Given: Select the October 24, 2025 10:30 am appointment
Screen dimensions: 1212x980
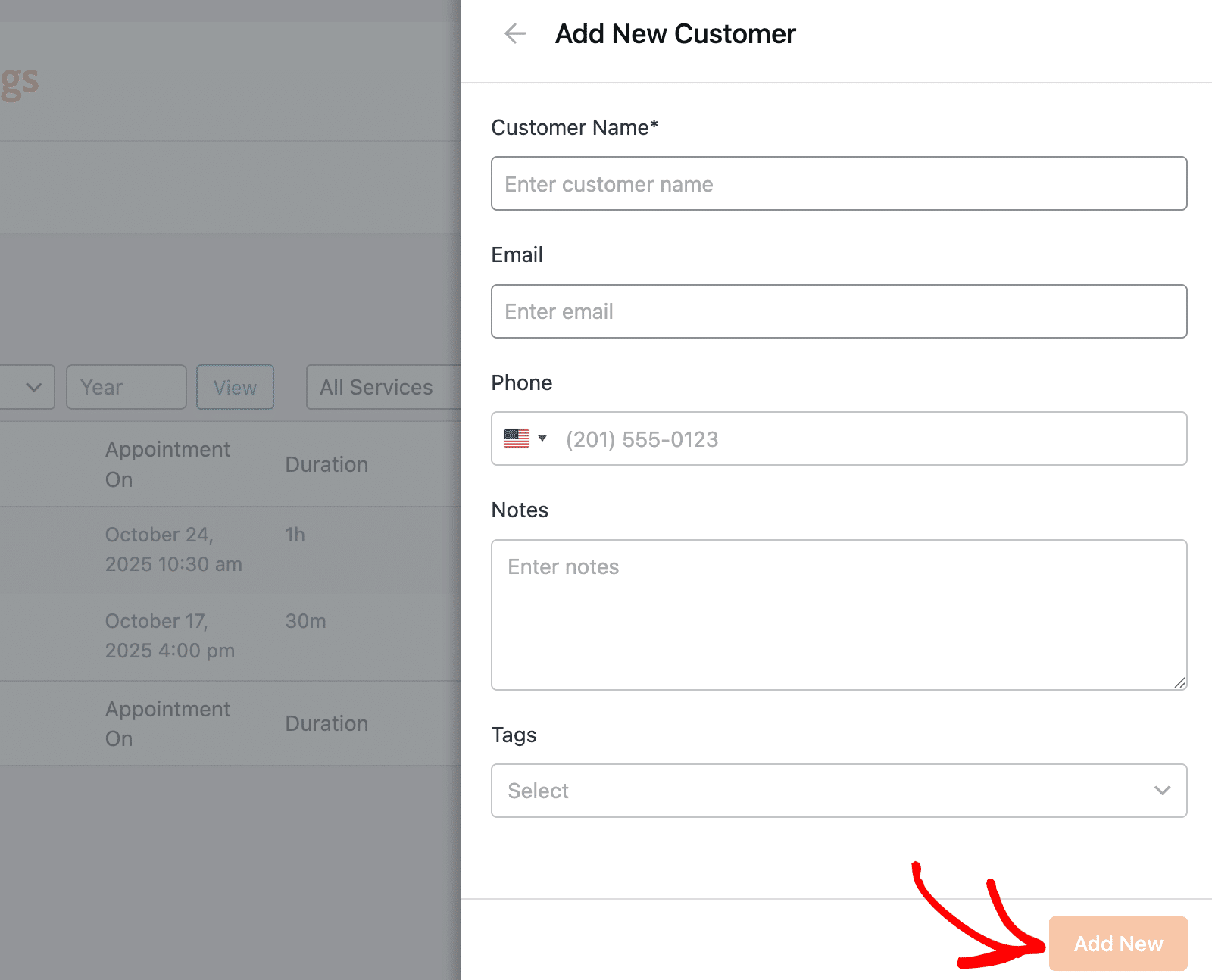Looking at the screenshot, I should pyautogui.click(x=173, y=549).
